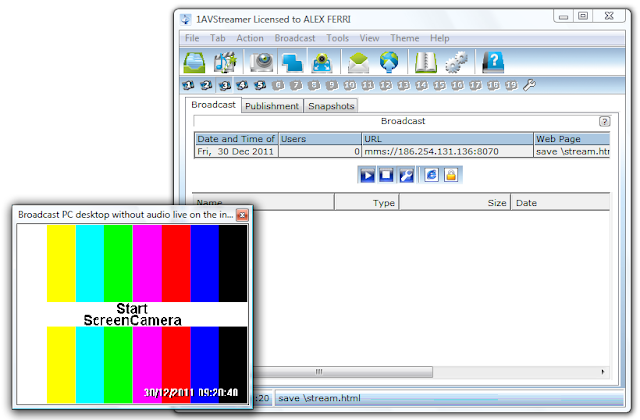Click the Web Page column header
Image resolution: width=640 pixels, height=420 pixels.
pos(572,139)
